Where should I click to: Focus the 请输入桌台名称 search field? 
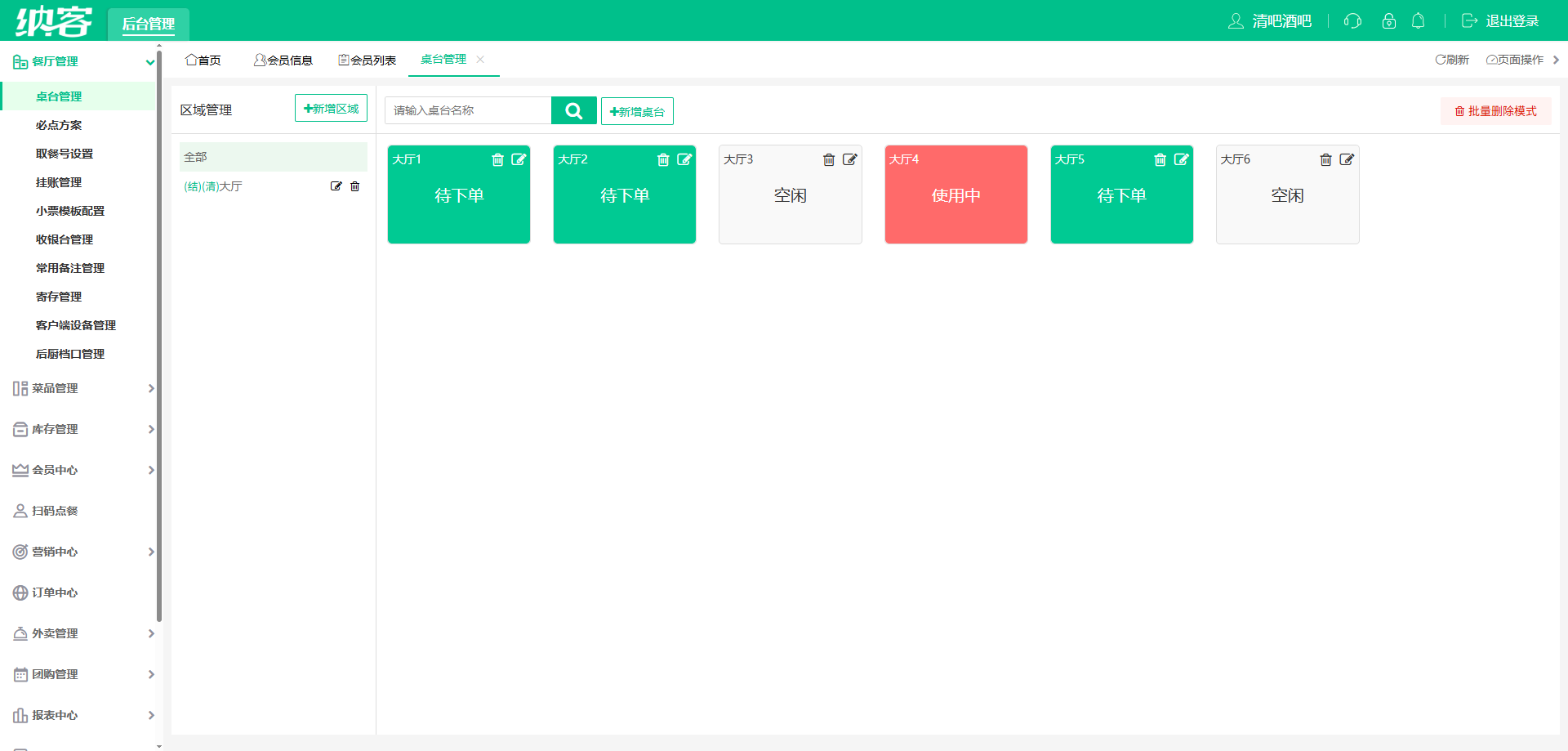pyautogui.click(x=468, y=110)
